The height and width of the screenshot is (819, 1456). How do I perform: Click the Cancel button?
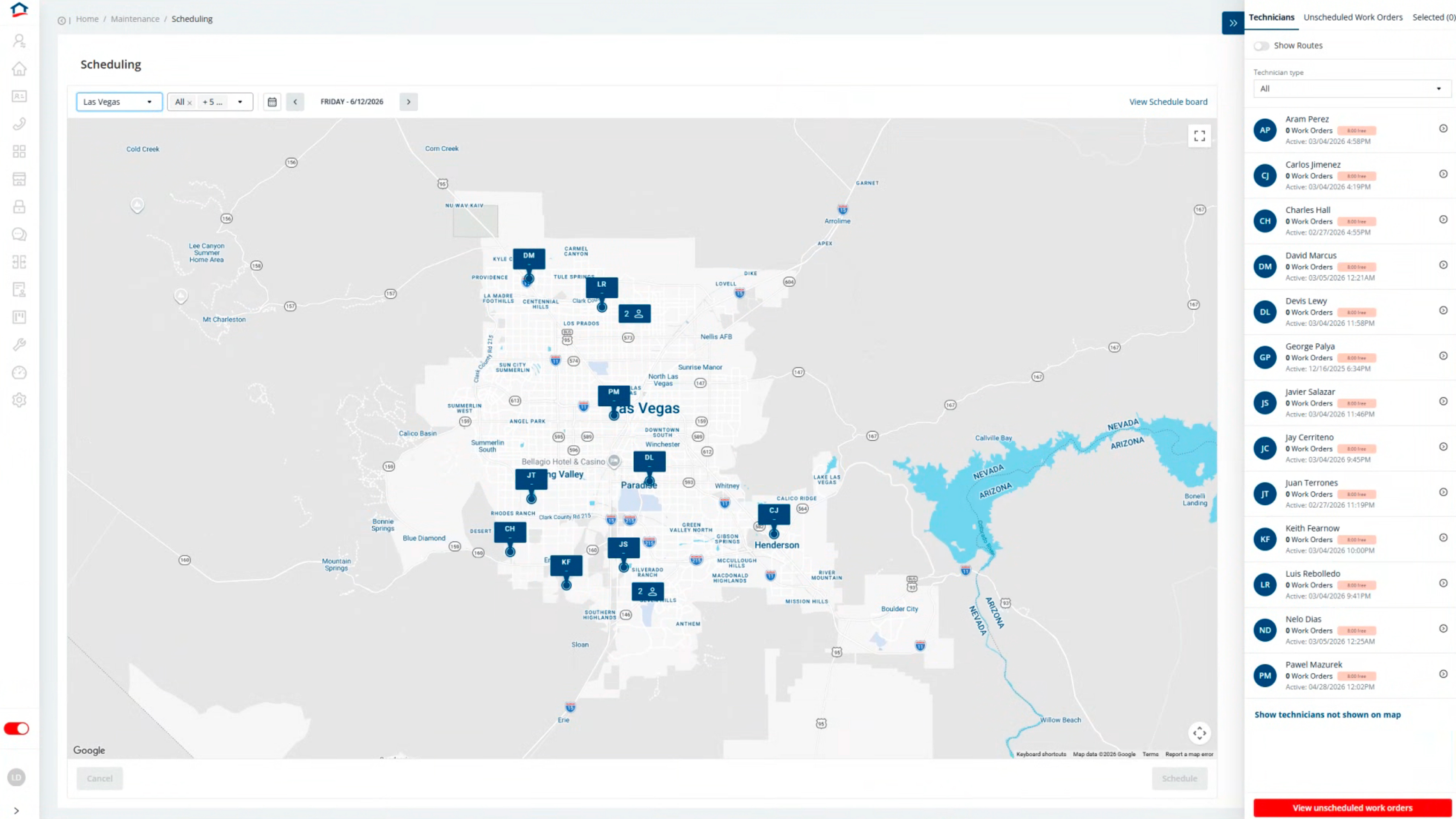tap(99, 779)
